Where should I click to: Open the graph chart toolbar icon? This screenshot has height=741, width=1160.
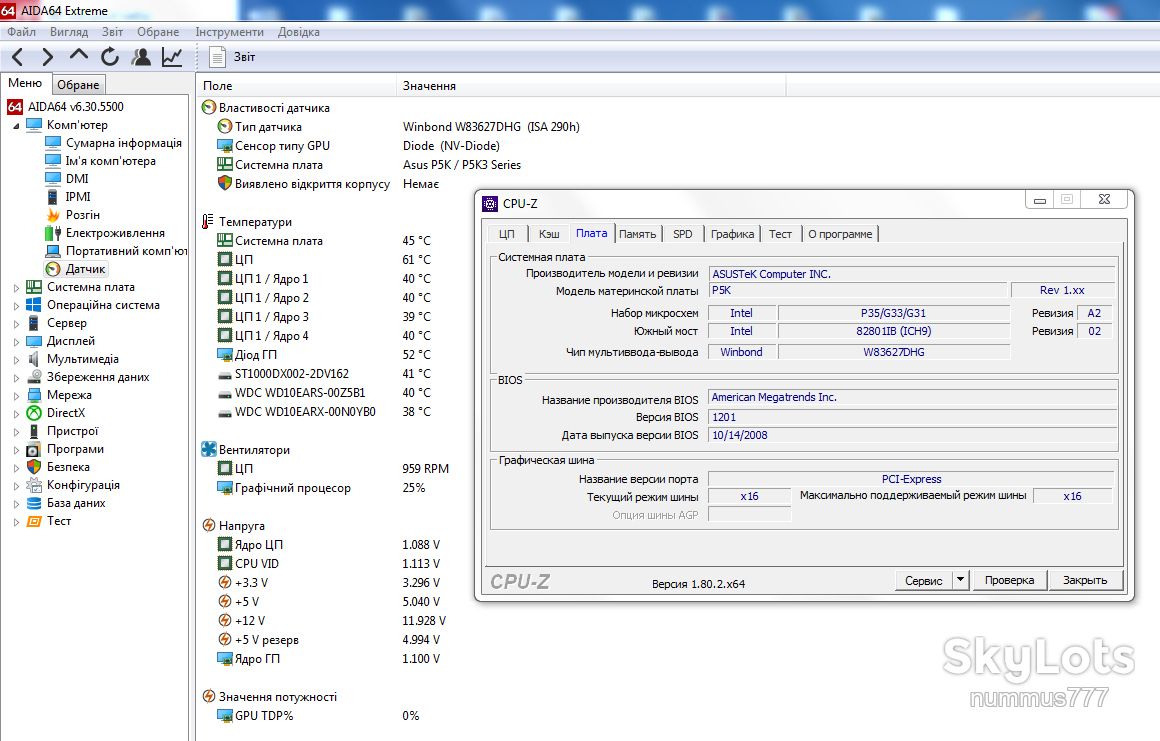[172, 57]
